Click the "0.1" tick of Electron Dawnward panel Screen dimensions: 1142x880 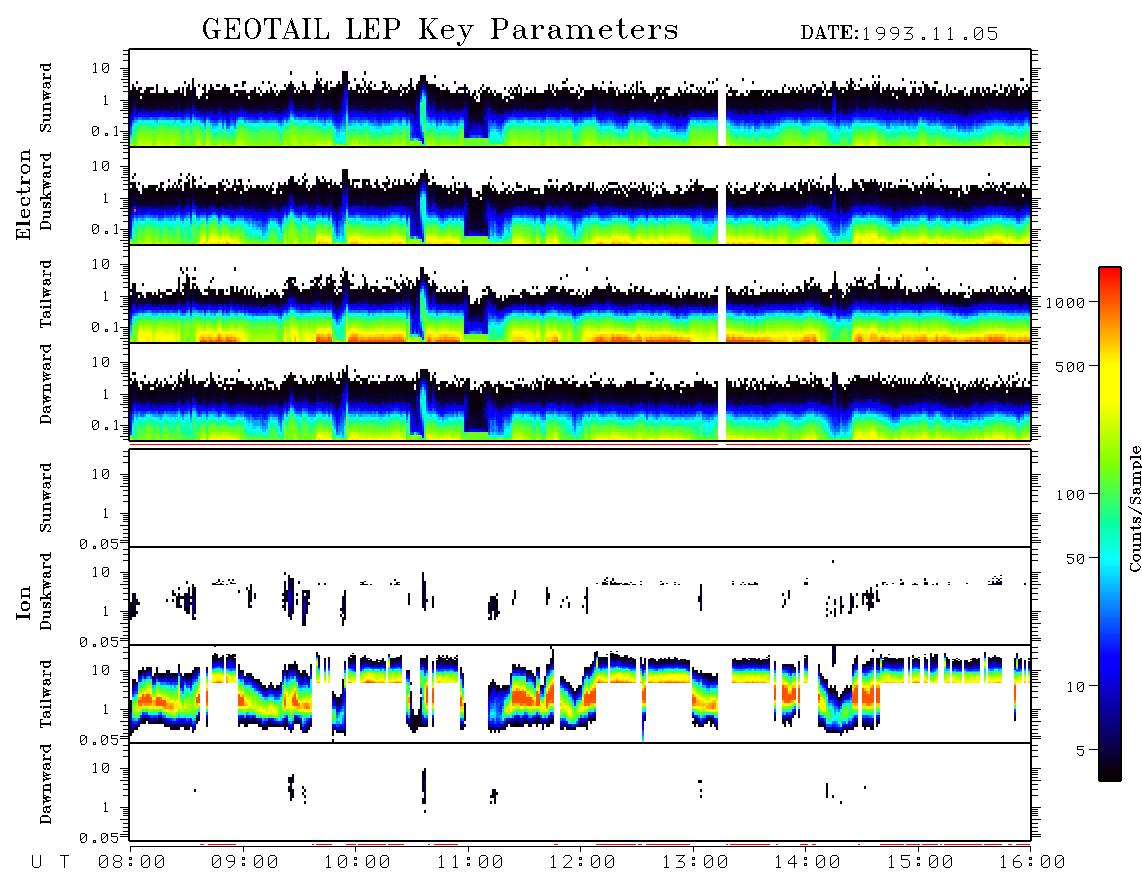point(105,425)
